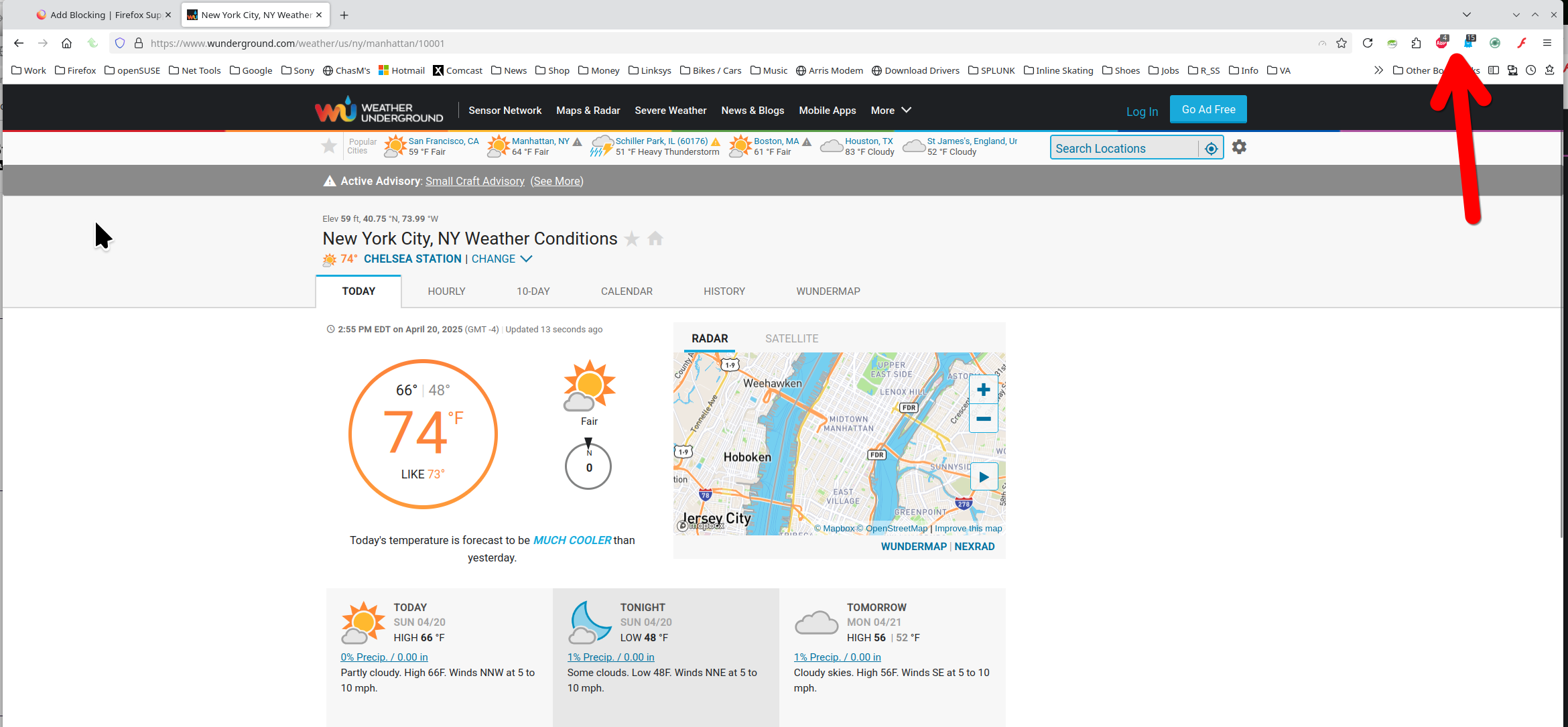The width and height of the screenshot is (1568, 727).
Task: Show more bookmarks with double chevron
Action: (1378, 70)
